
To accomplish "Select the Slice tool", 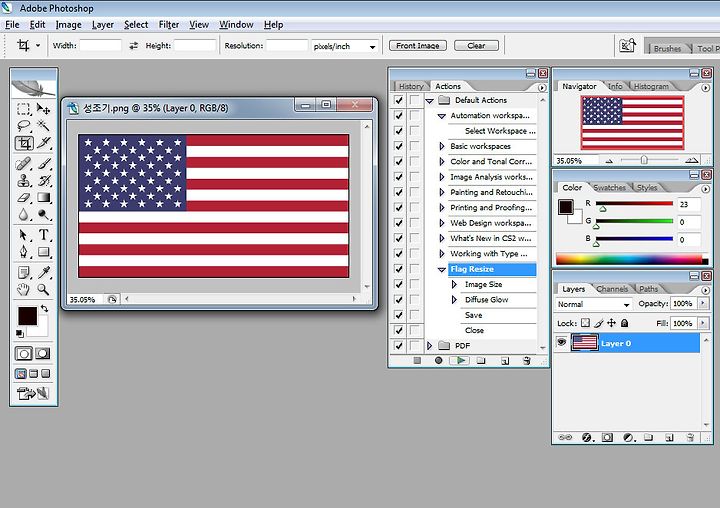I will [44, 143].
